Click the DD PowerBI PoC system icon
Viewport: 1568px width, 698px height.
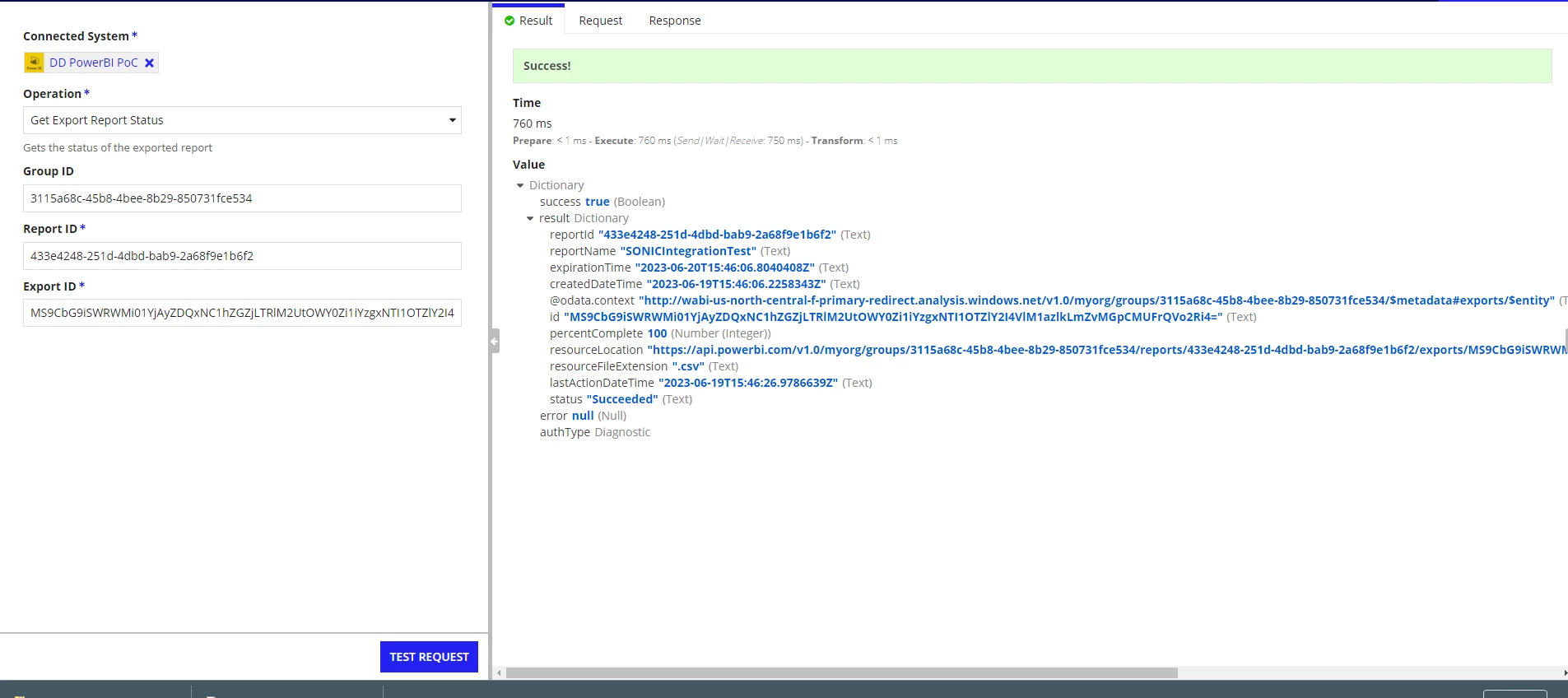(34, 63)
